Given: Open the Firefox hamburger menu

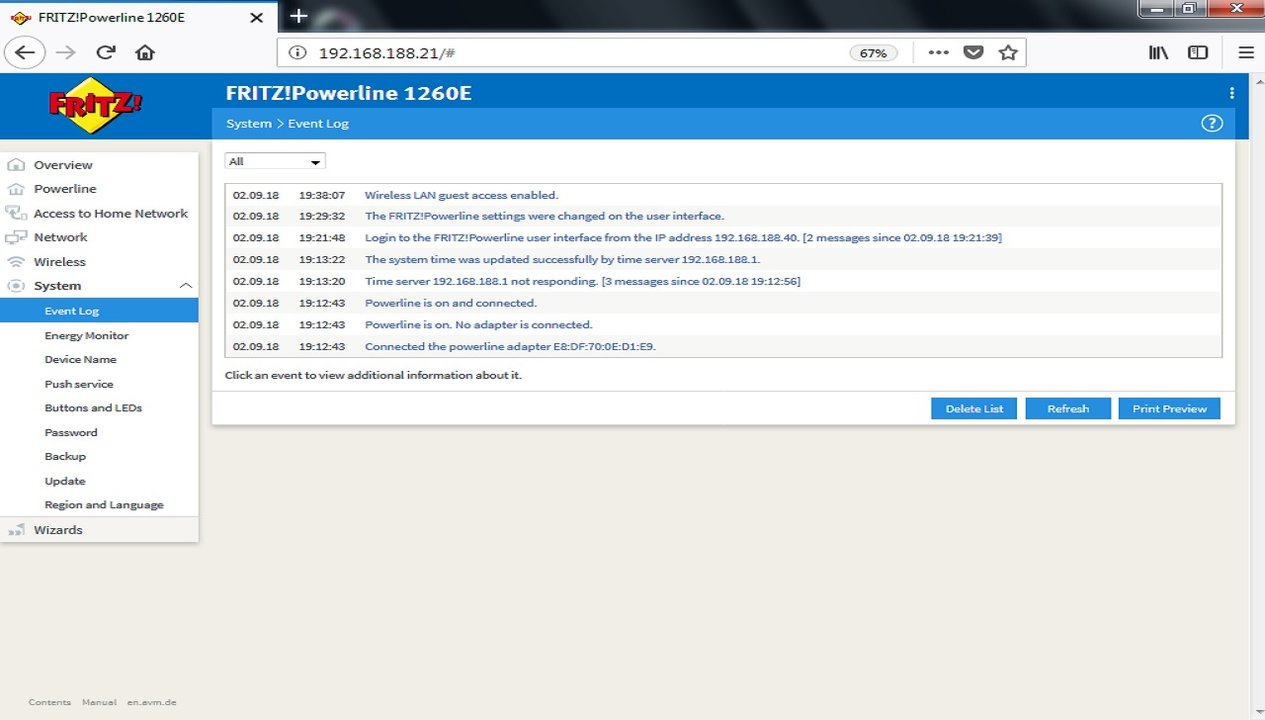Looking at the screenshot, I should pyautogui.click(x=1245, y=53).
